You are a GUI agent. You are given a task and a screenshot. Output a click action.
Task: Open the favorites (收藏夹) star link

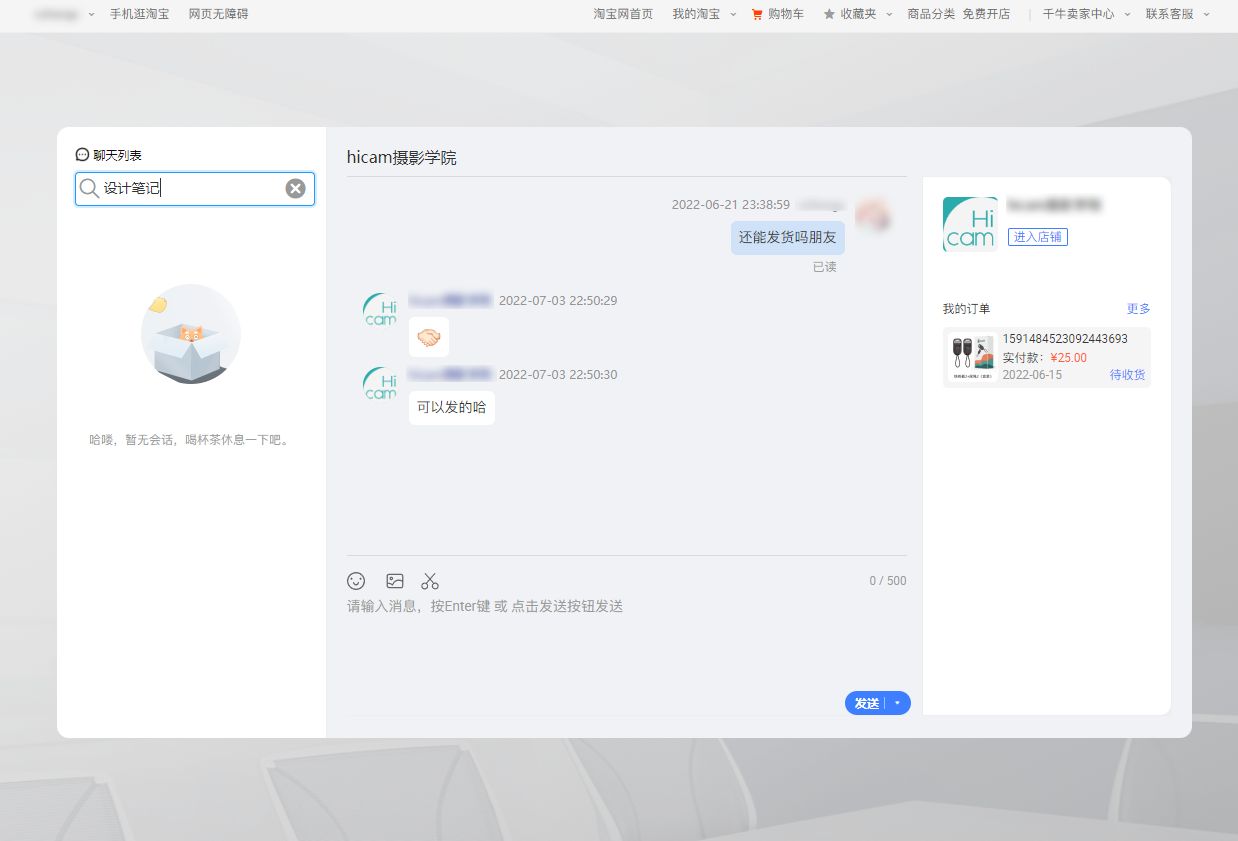coord(849,14)
